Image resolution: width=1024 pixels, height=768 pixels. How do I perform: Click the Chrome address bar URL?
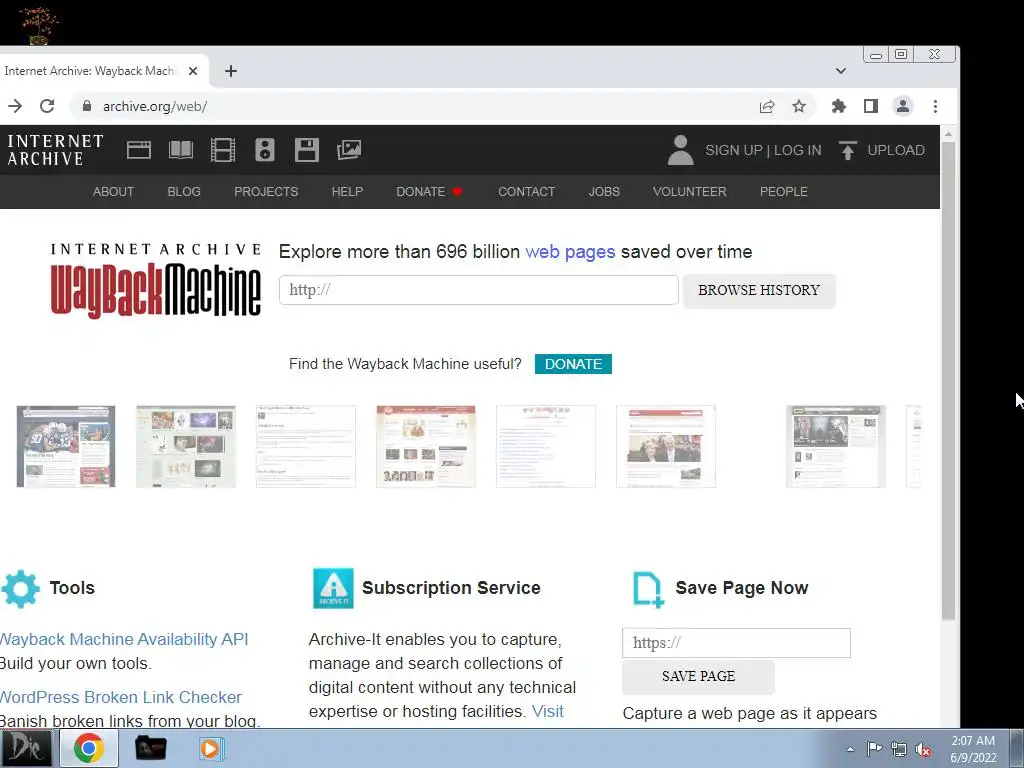tap(155, 106)
